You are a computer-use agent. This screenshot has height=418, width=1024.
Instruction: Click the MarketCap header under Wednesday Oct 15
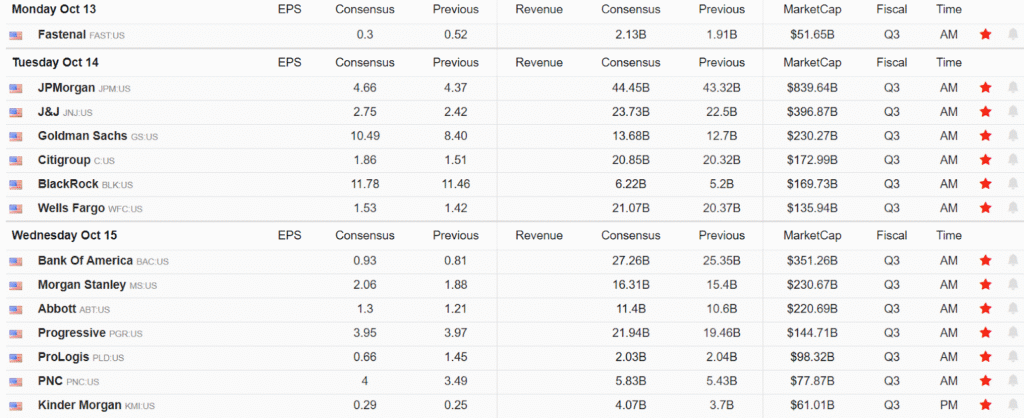(x=812, y=236)
